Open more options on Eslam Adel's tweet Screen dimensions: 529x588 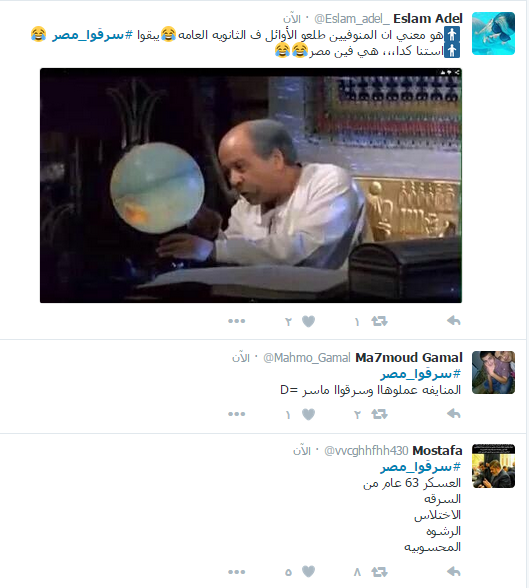(x=237, y=321)
